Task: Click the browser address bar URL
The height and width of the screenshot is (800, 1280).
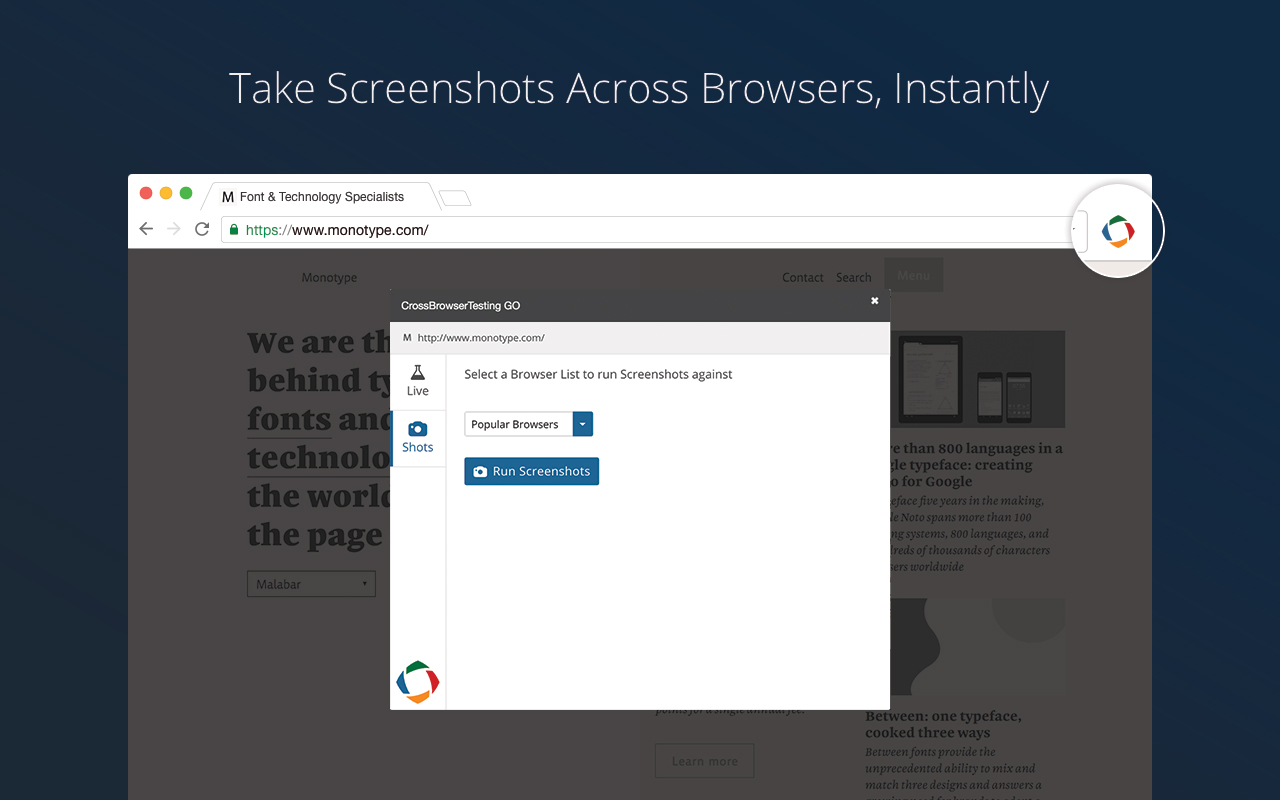Action: [337, 230]
